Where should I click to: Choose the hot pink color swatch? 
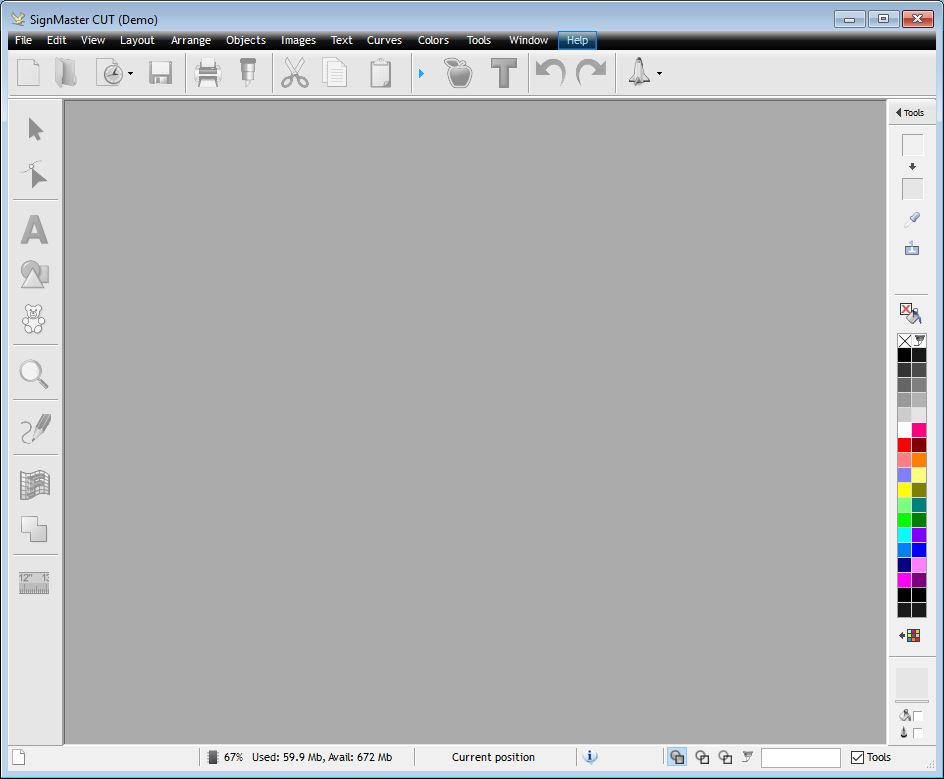click(919, 430)
